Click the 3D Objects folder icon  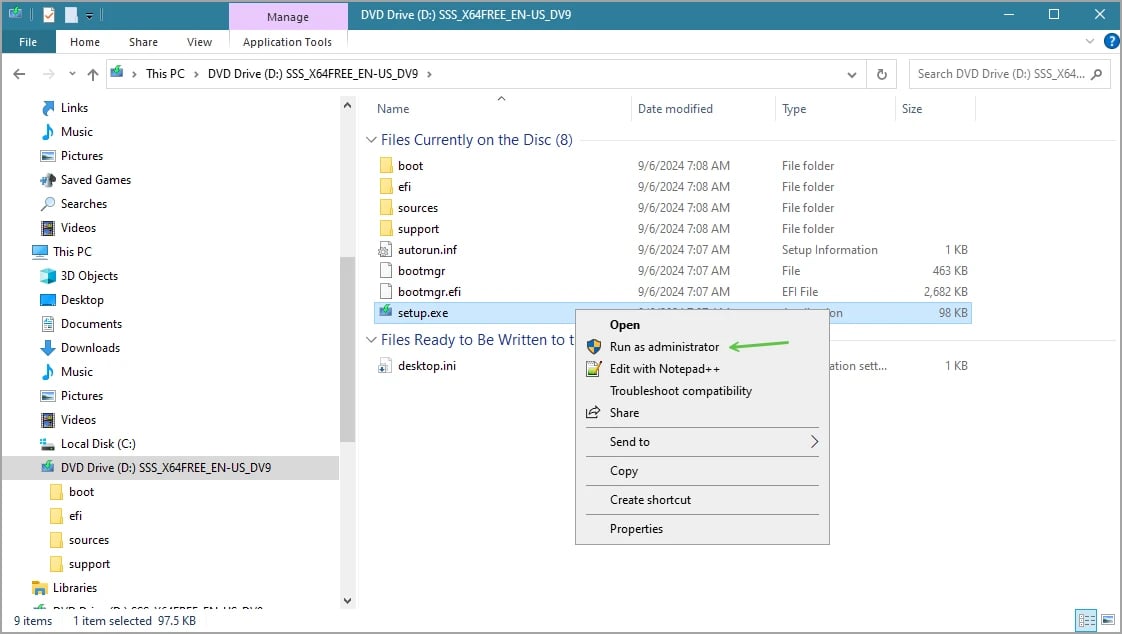click(48, 276)
